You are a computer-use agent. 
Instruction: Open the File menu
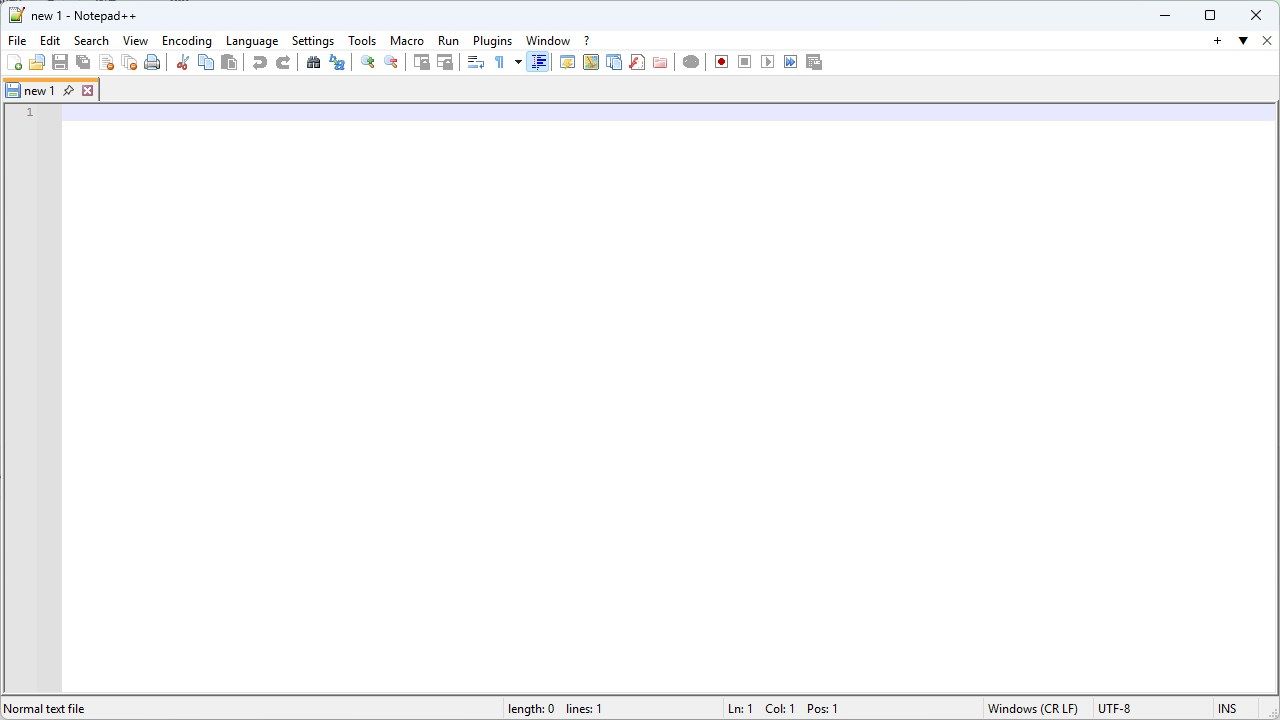pos(17,41)
